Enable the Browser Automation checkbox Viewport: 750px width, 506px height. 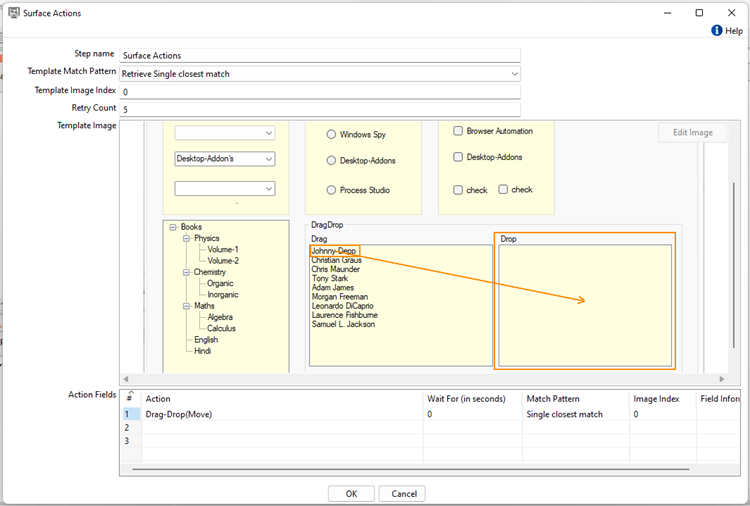(458, 131)
